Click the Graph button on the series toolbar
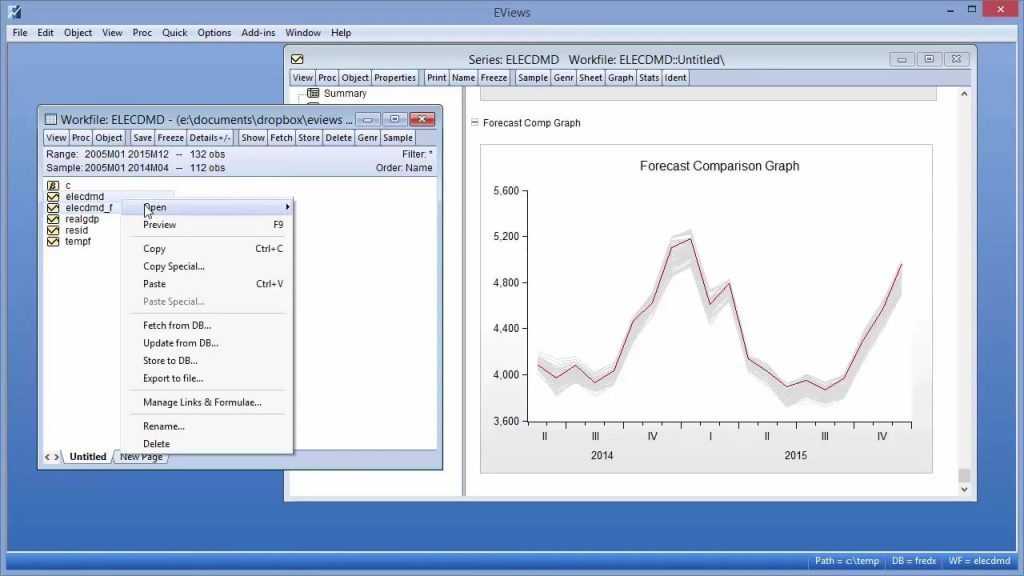This screenshot has width=1024, height=576. coord(620,77)
